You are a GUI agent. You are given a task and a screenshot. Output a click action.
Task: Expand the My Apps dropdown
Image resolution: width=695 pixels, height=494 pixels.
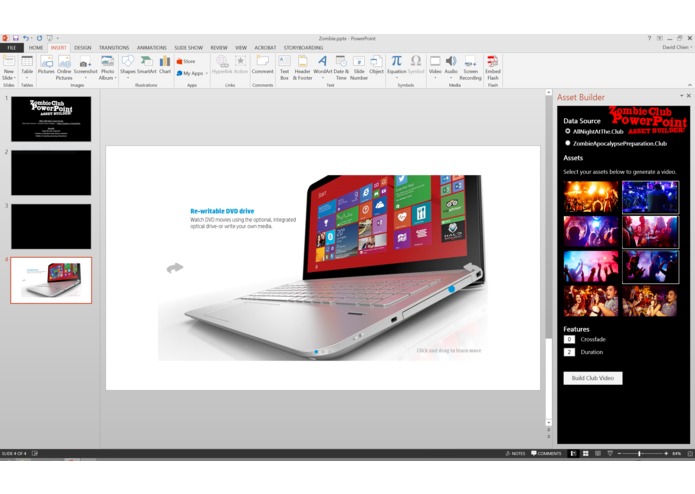coord(207,74)
